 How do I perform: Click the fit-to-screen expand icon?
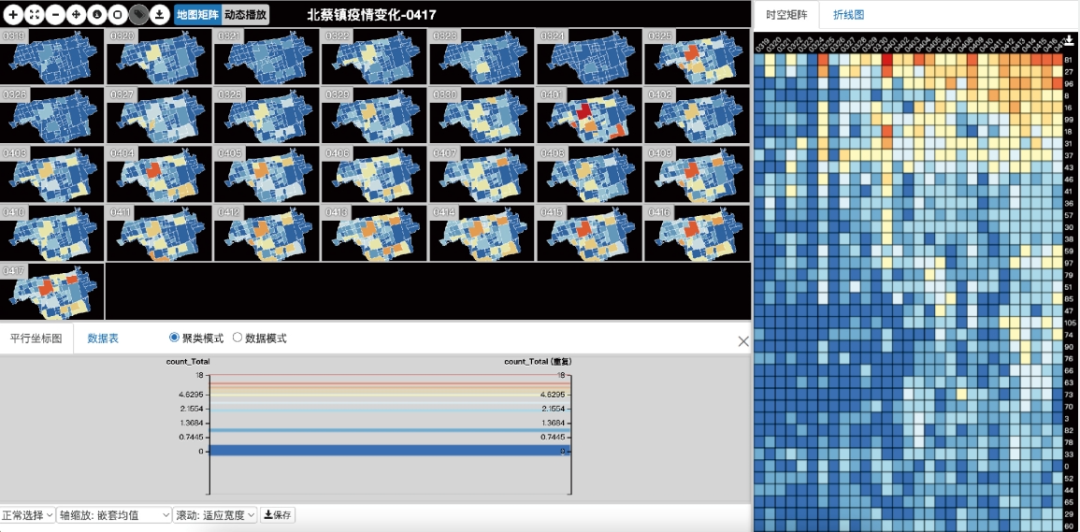pos(34,15)
